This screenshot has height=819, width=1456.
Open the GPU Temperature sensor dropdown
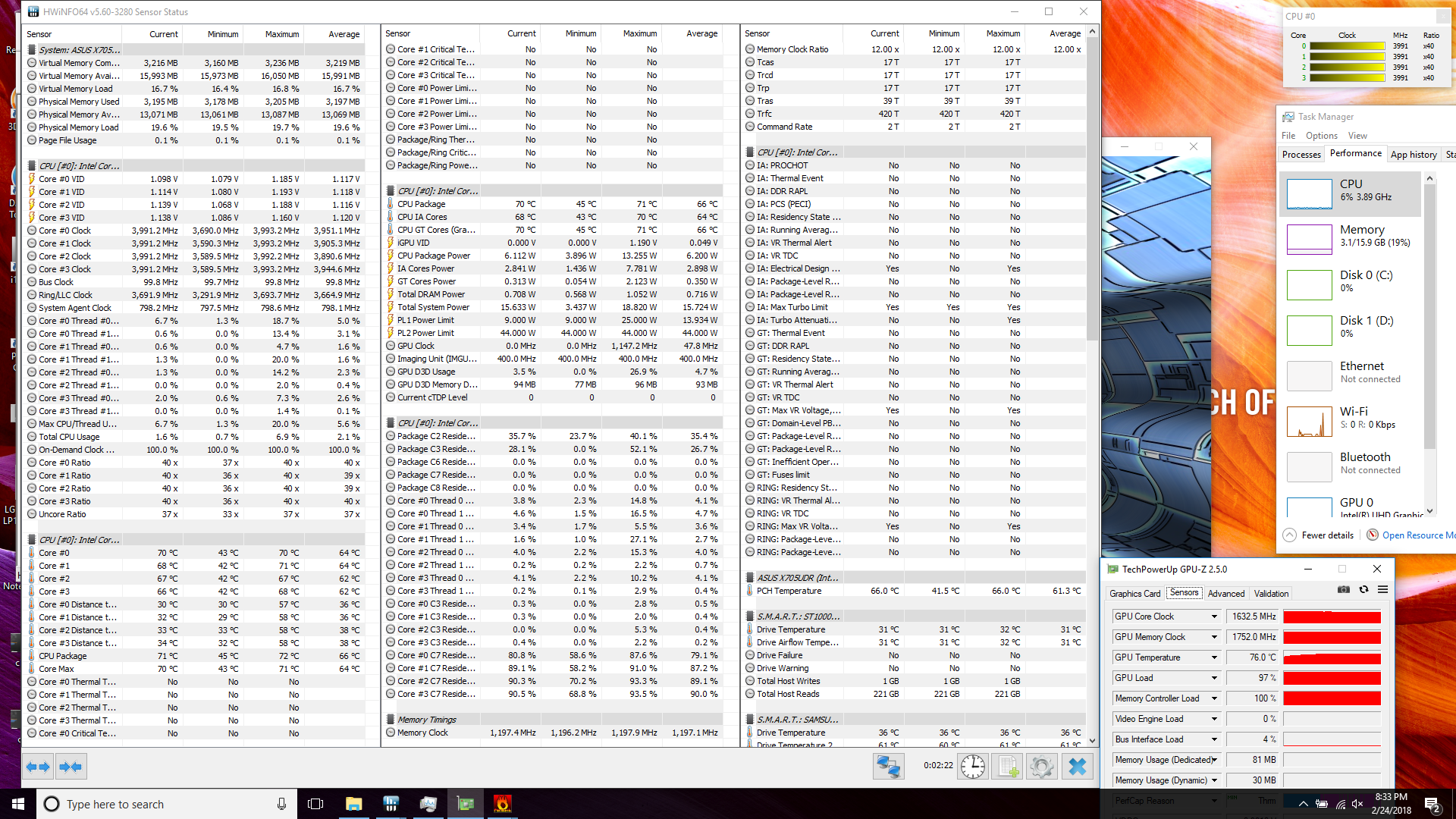[1214, 657]
